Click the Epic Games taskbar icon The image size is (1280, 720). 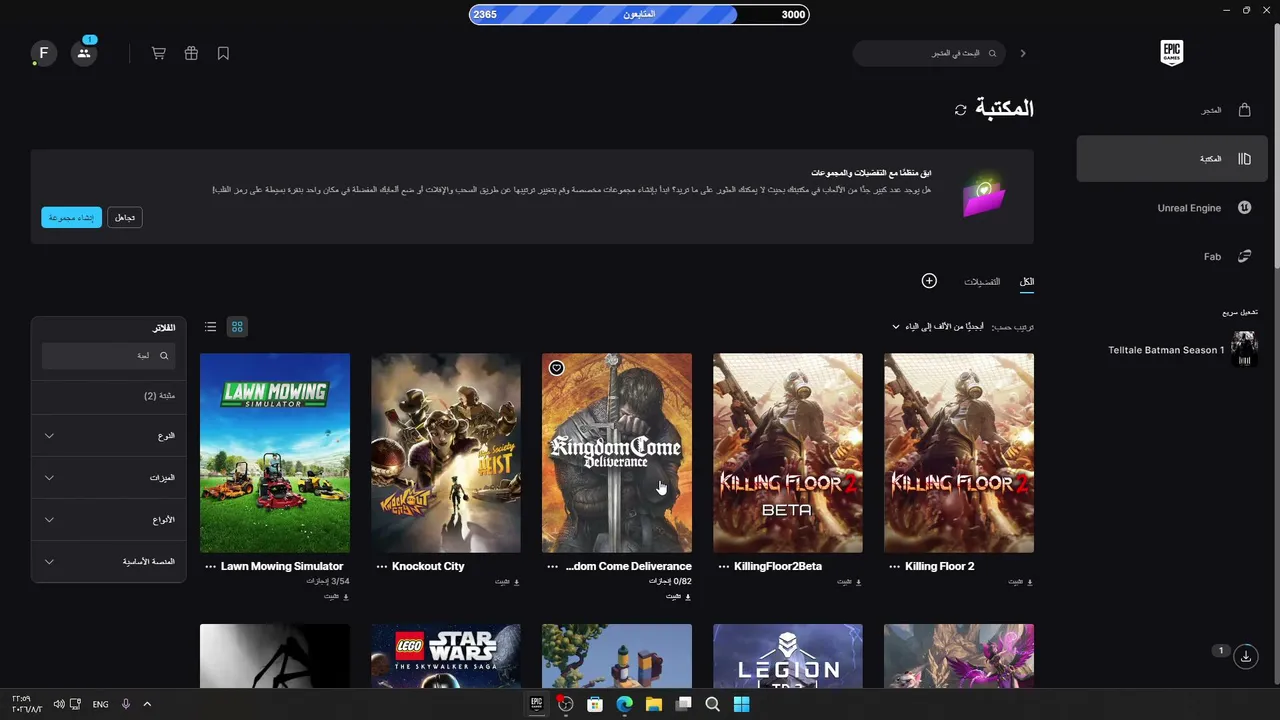tap(536, 704)
